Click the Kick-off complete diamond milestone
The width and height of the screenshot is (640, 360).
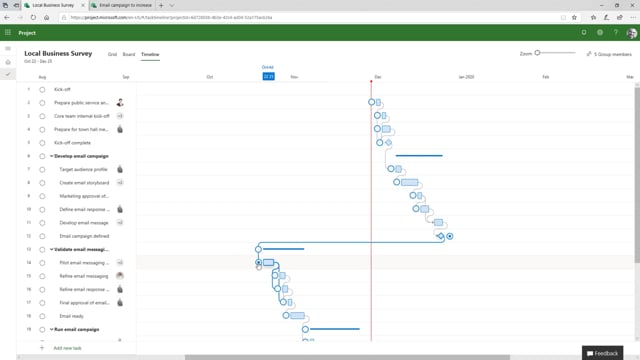[x=389, y=142]
